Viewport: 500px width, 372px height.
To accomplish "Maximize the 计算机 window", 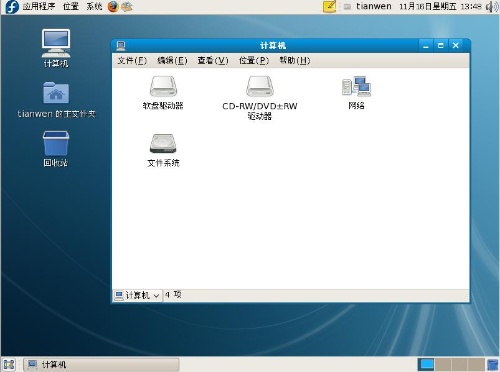I will coord(441,46).
